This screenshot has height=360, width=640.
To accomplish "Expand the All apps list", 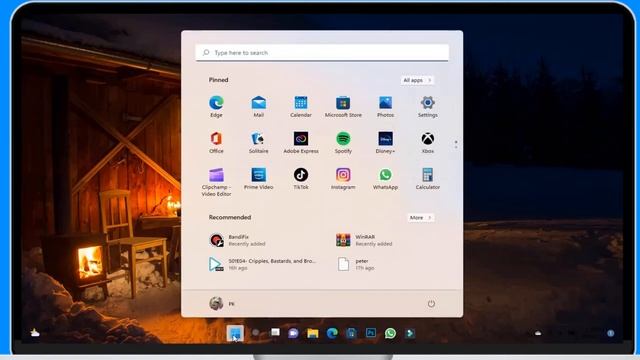I will click(x=417, y=80).
